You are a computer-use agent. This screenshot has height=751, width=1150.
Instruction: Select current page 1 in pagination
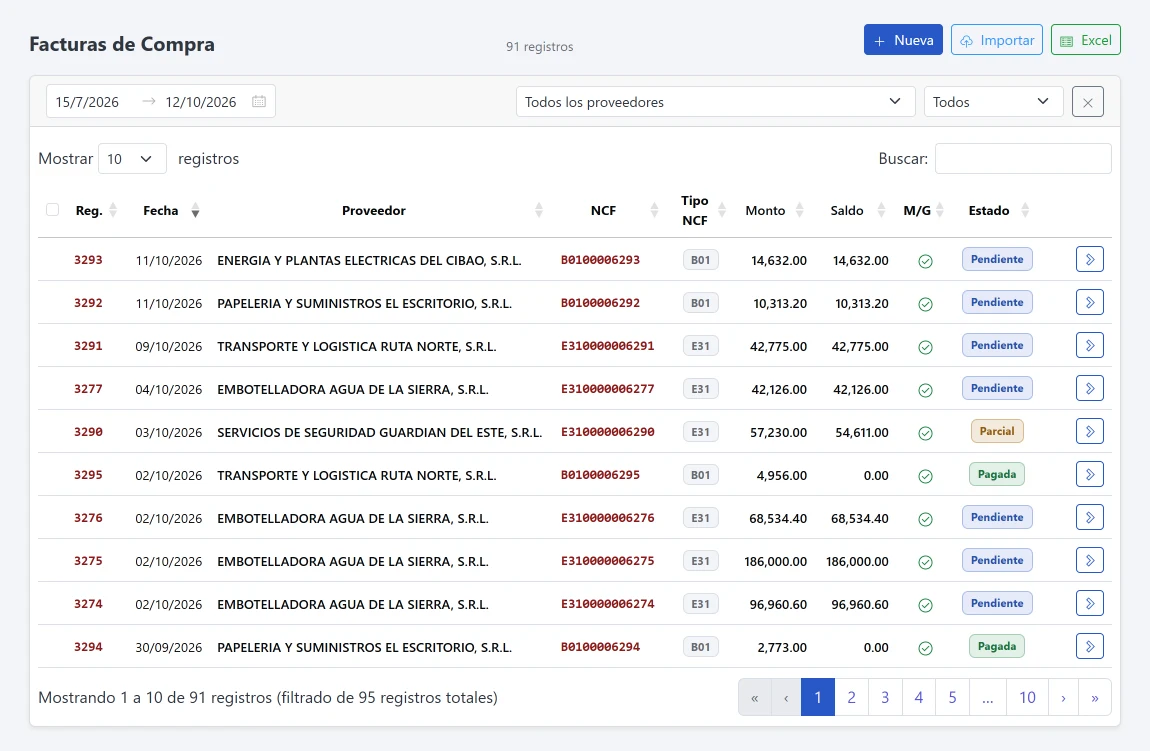pos(818,697)
